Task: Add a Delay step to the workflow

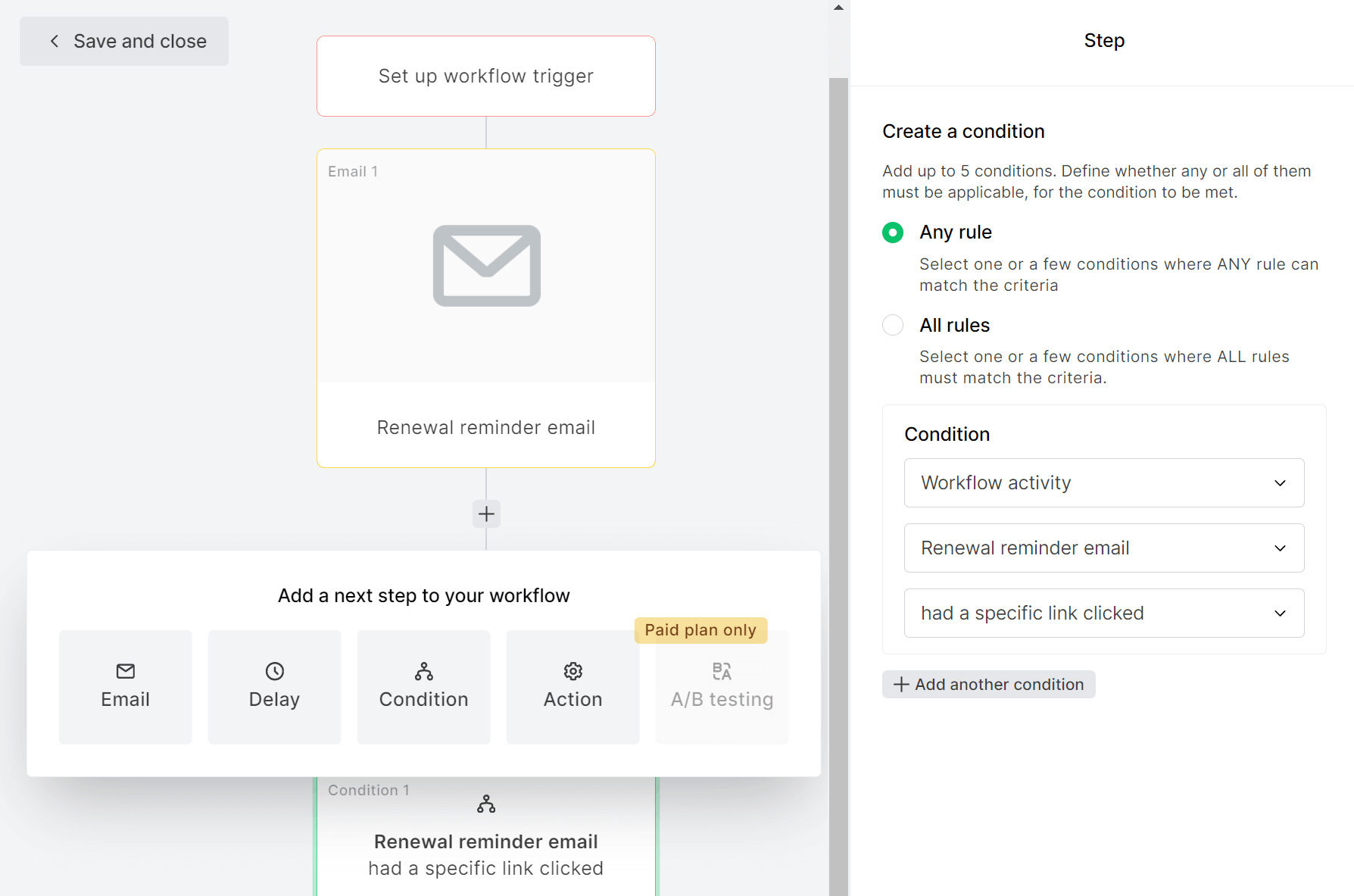Action: 275,687
